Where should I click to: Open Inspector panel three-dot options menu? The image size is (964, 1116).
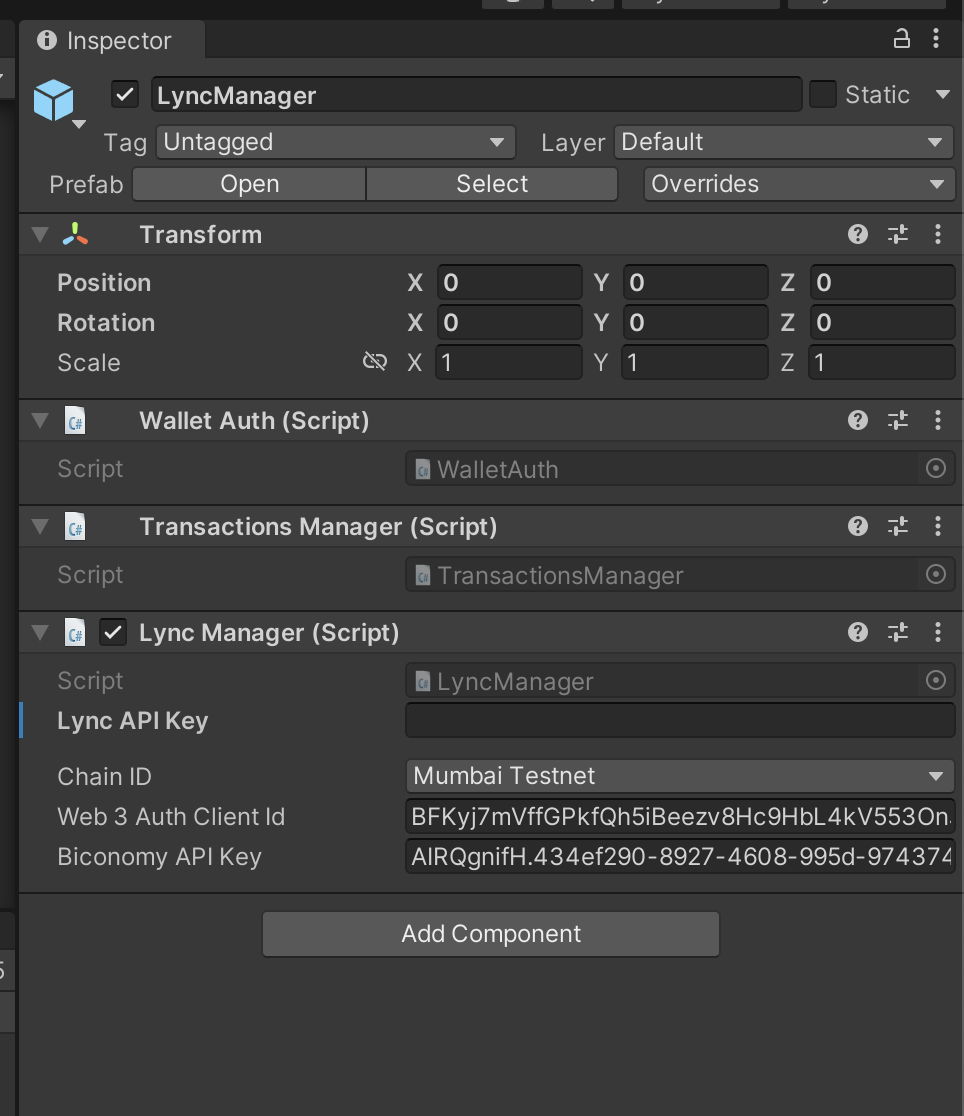(936, 38)
